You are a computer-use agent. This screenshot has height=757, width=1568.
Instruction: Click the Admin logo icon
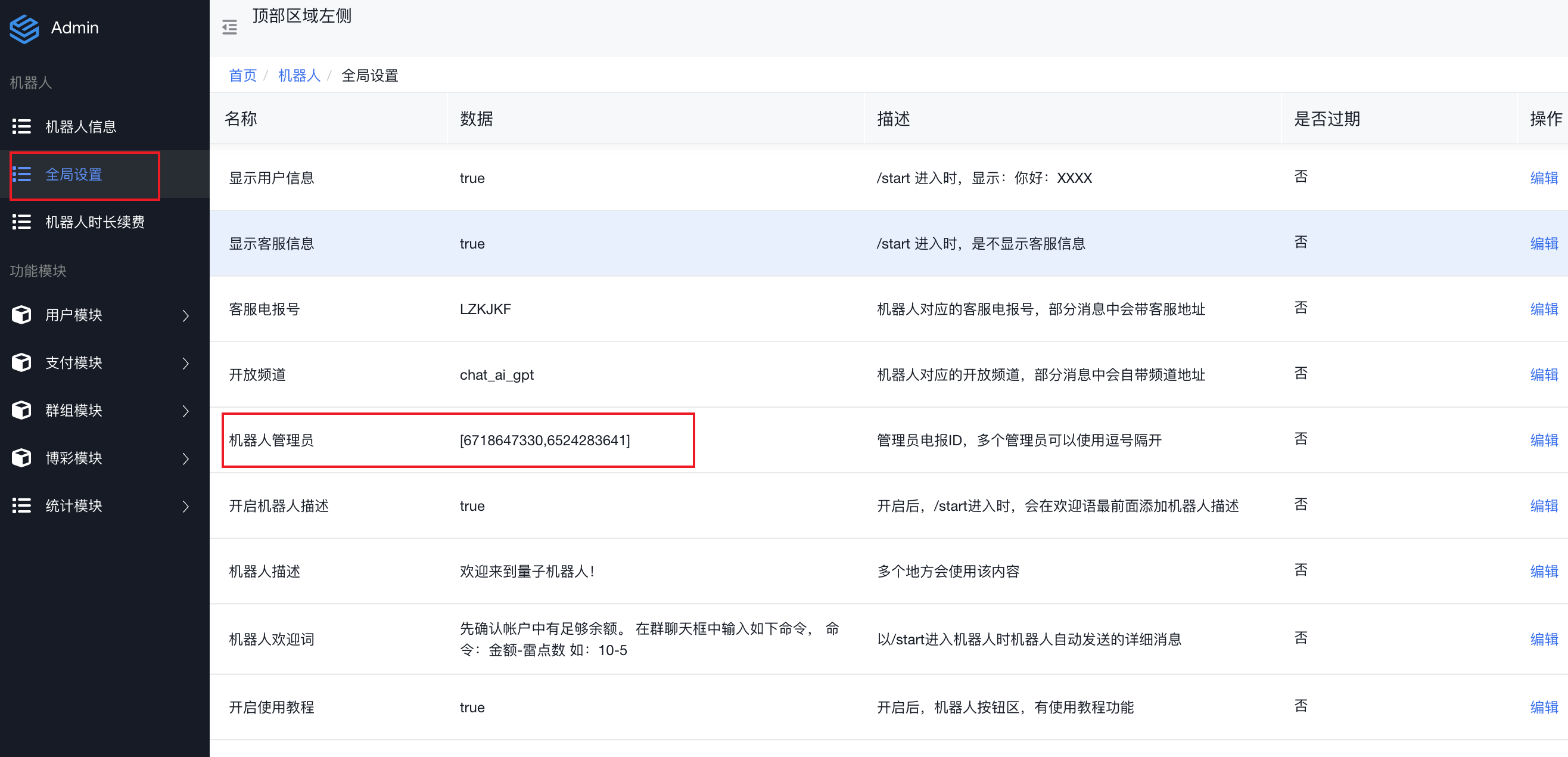[x=24, y=28]
